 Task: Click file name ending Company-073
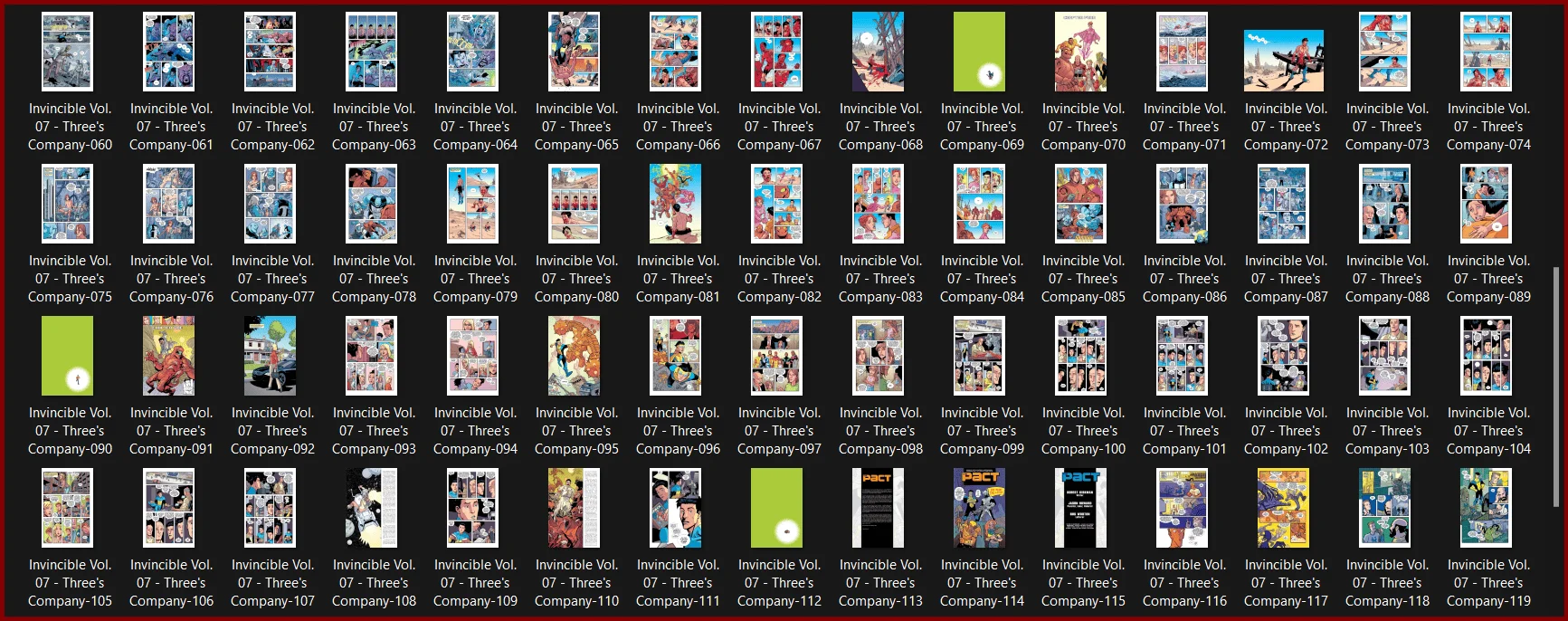[x=1387, y=127]
